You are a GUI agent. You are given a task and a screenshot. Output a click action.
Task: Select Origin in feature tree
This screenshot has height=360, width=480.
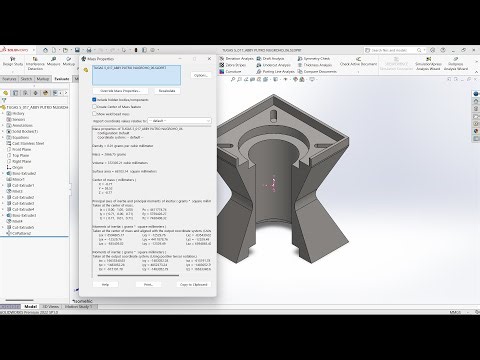point(15,168)
